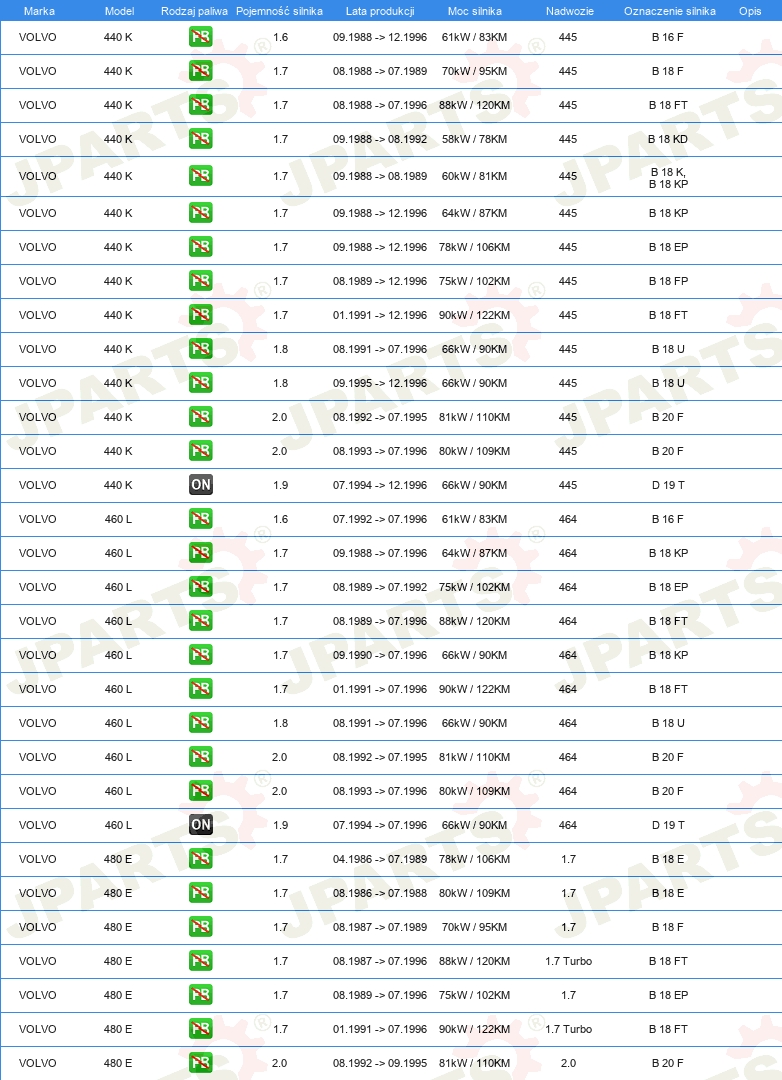The image size is (782, 1080).
Task: Click date range 09.1995 -> 12.1996
Action: pos(380,383)
